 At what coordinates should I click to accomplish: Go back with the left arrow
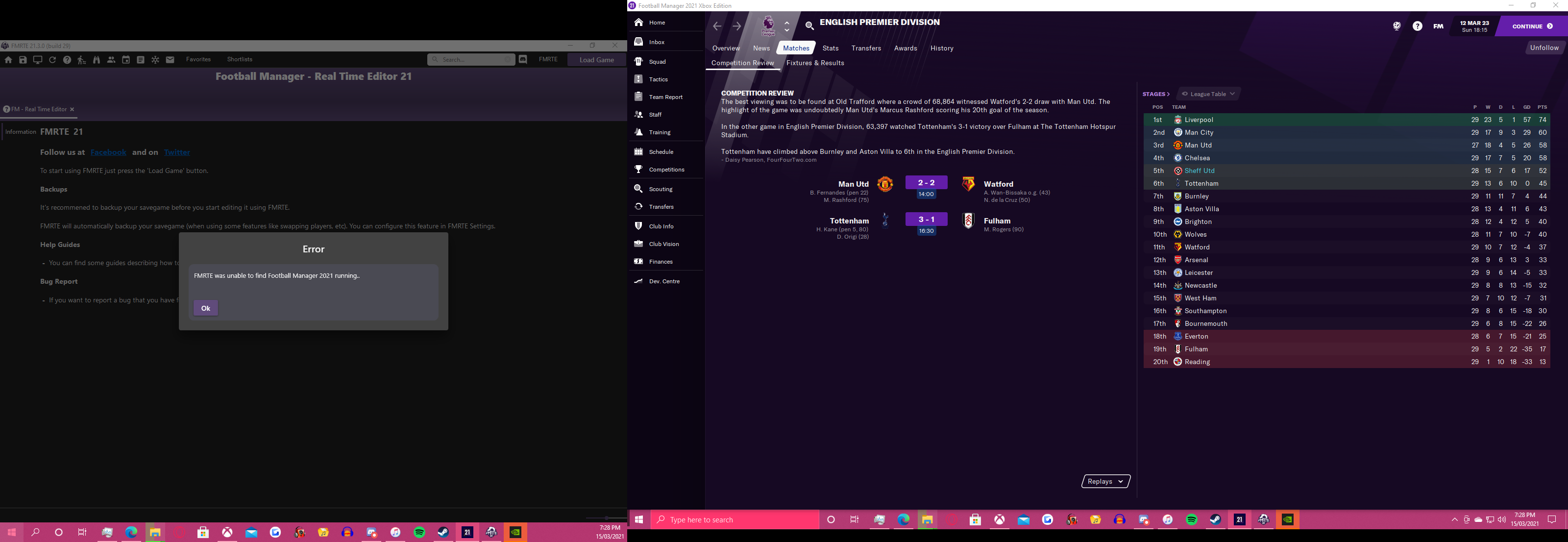pos(717,26)
